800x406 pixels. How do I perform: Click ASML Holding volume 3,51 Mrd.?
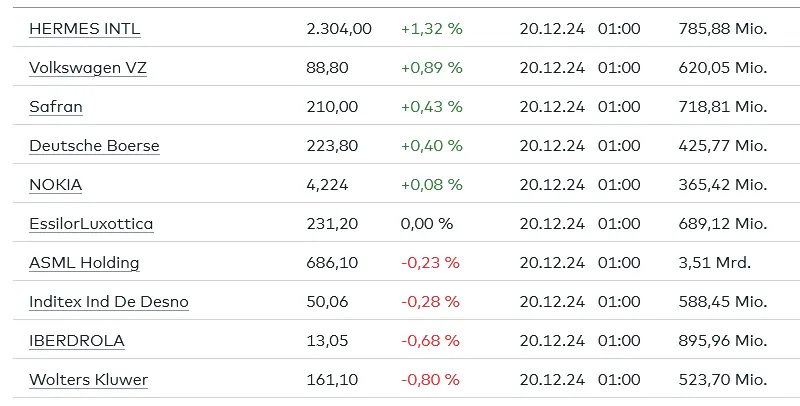click(x=714, y=263)
